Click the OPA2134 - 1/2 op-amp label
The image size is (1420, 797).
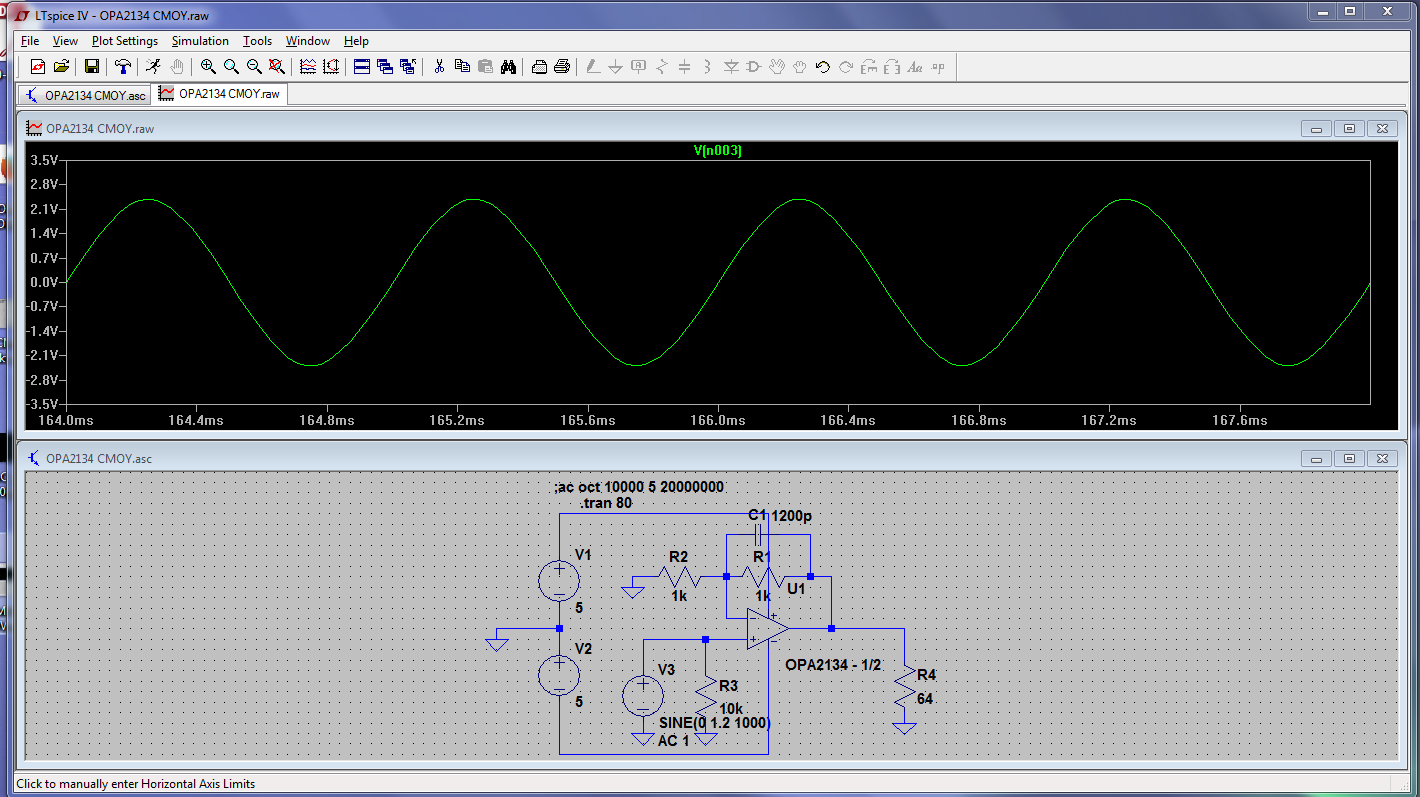click(x=833, y=665)
